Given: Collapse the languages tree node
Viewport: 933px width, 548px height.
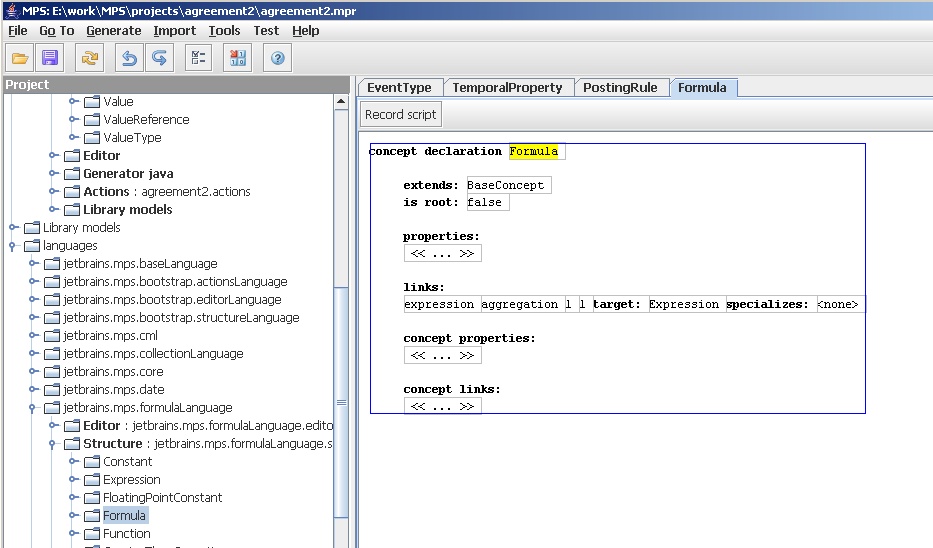Looking at the screenshot, I should point(14,246).
